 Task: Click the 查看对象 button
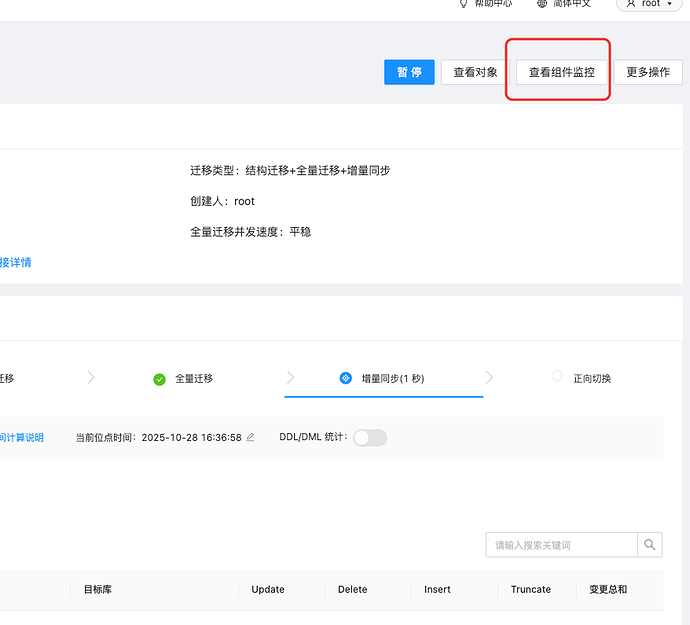pyautogui.click(x=475, y=72)
